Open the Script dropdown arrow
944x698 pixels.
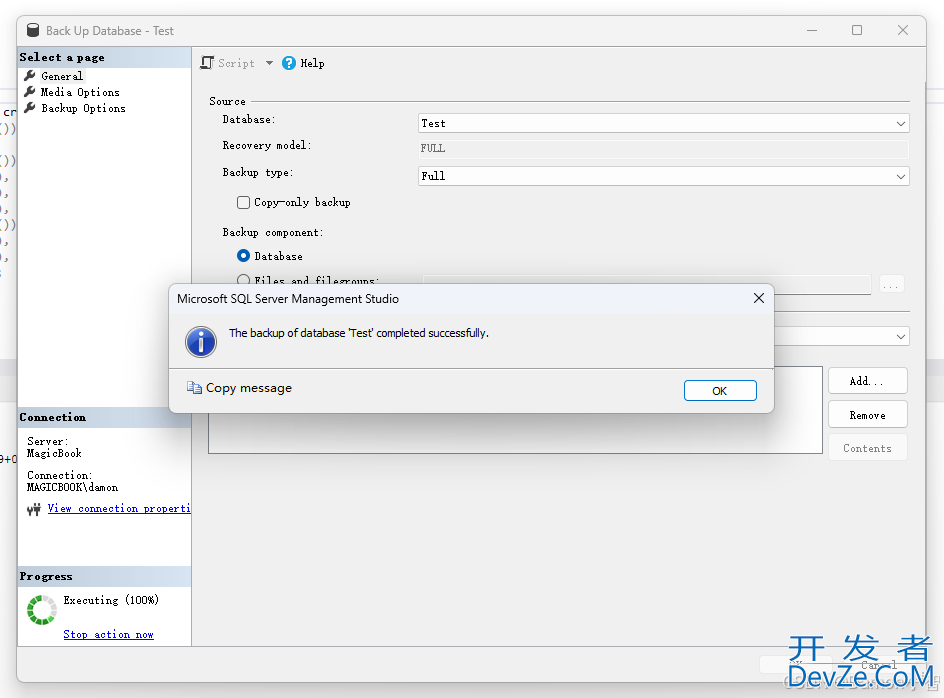pos(269,63)
